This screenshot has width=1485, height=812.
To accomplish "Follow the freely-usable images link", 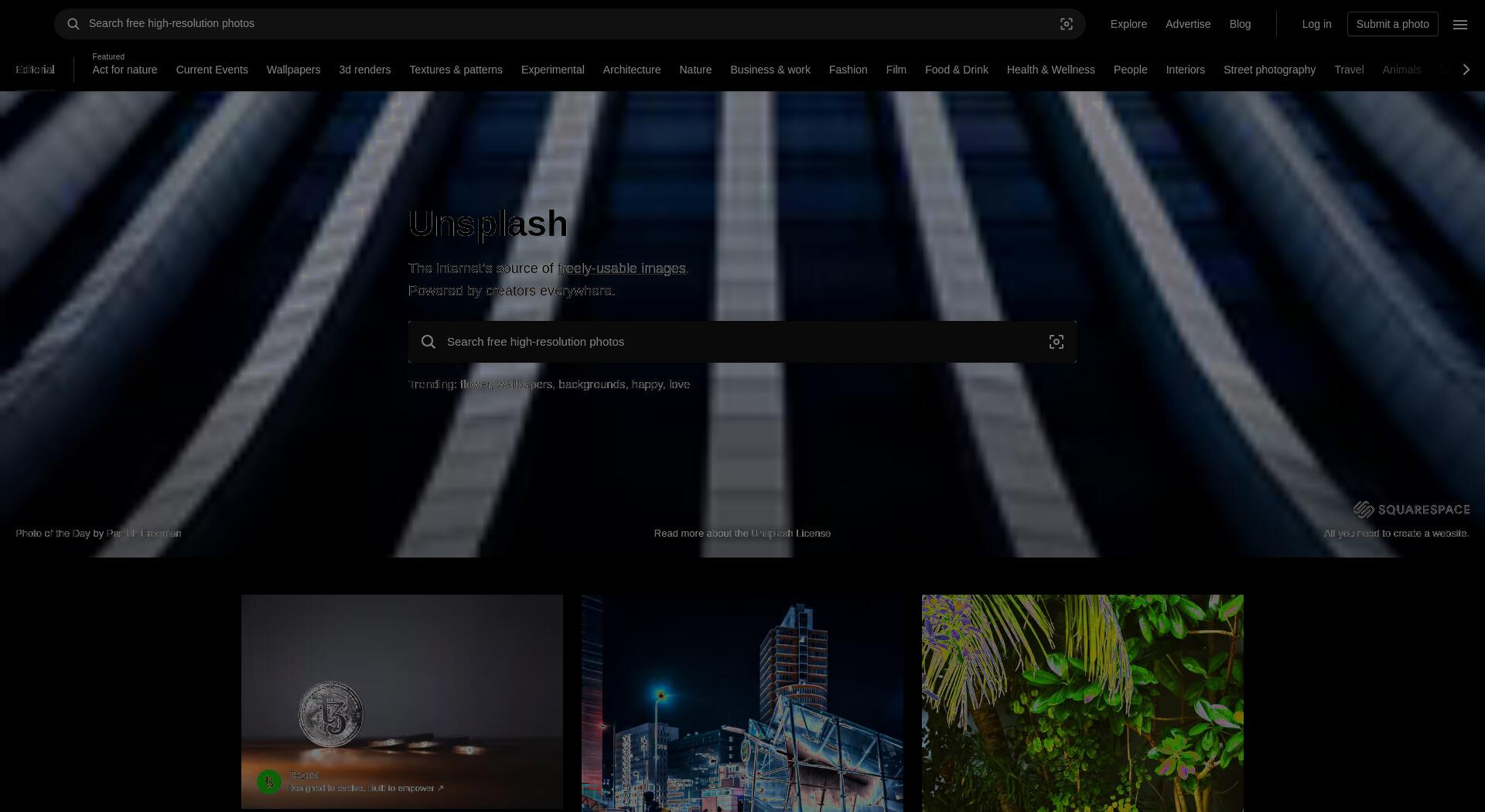I will (622, 268).
